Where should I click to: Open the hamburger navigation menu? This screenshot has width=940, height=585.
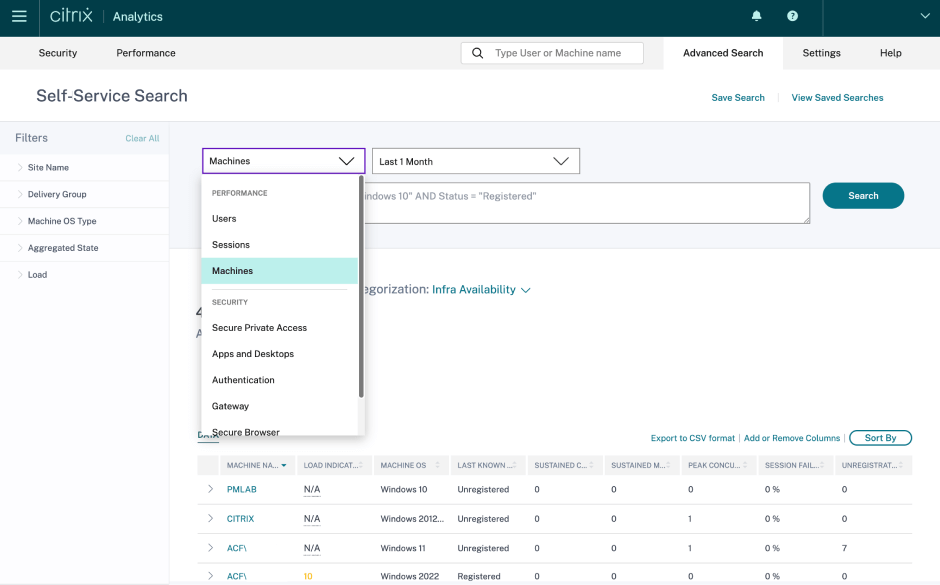coord(19,17)
